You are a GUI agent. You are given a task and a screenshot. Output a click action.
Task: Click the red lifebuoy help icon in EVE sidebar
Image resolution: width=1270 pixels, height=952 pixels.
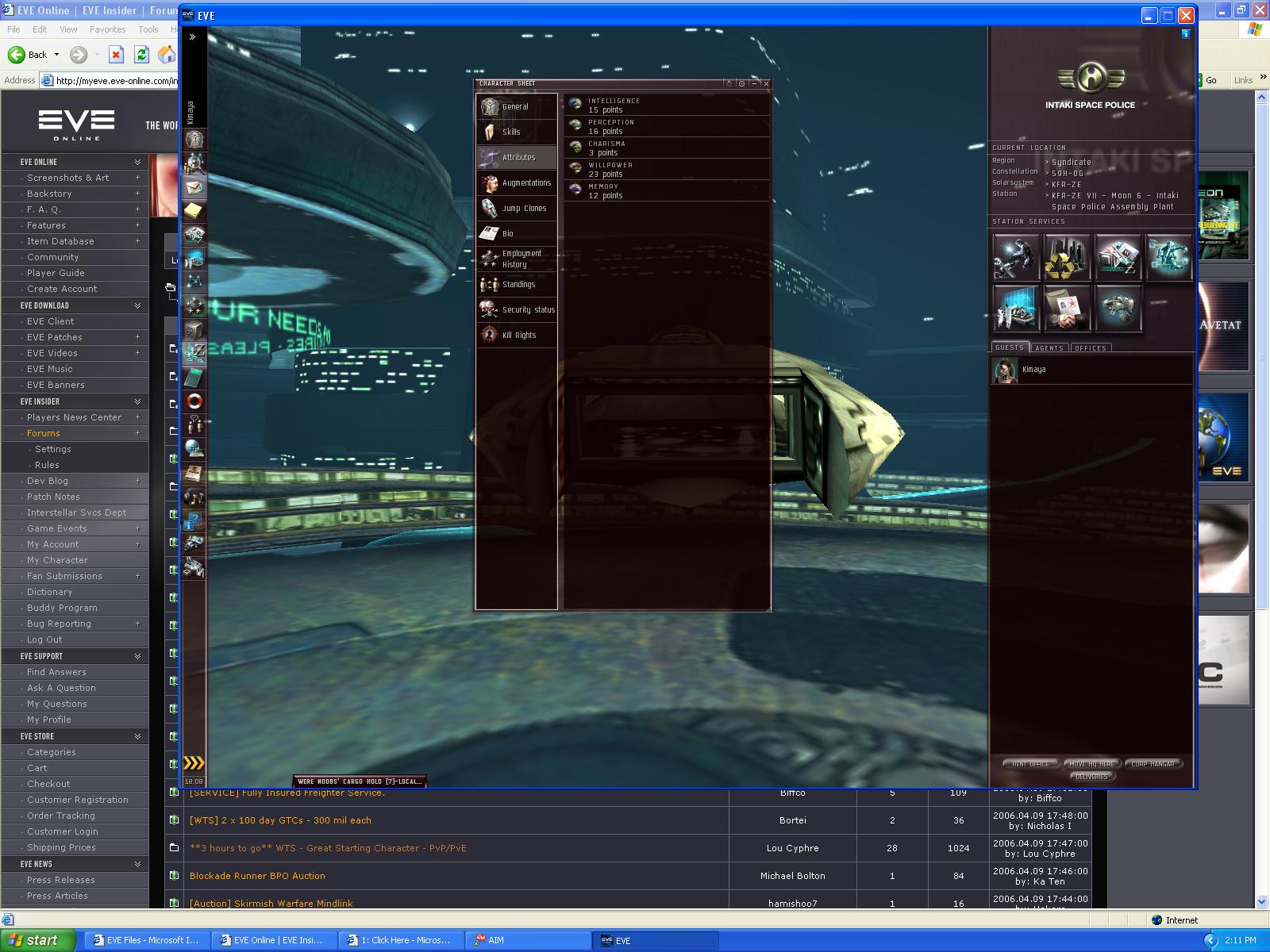point(194,401)
